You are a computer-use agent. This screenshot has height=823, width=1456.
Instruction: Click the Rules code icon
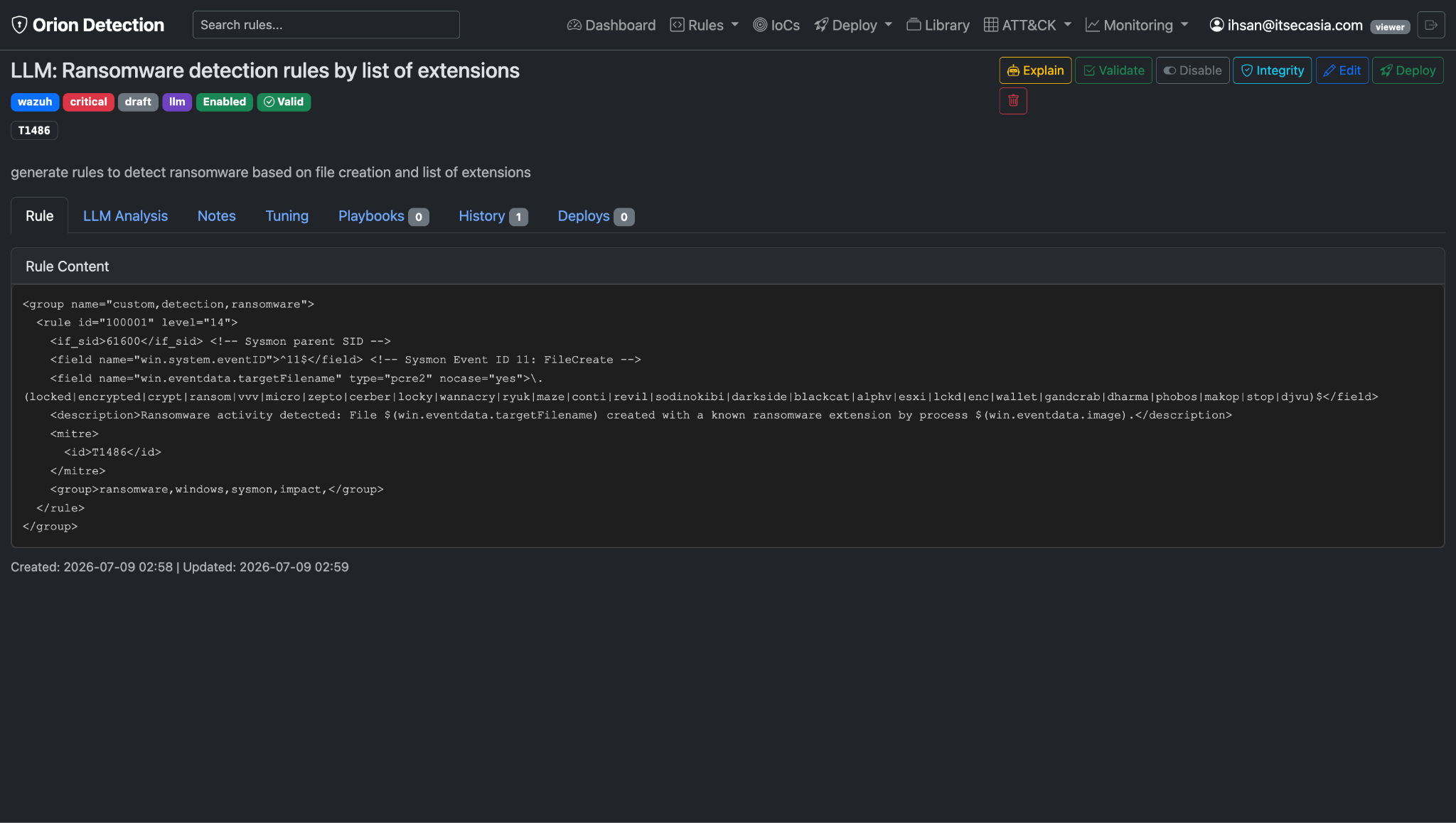(x=678, y=25)
